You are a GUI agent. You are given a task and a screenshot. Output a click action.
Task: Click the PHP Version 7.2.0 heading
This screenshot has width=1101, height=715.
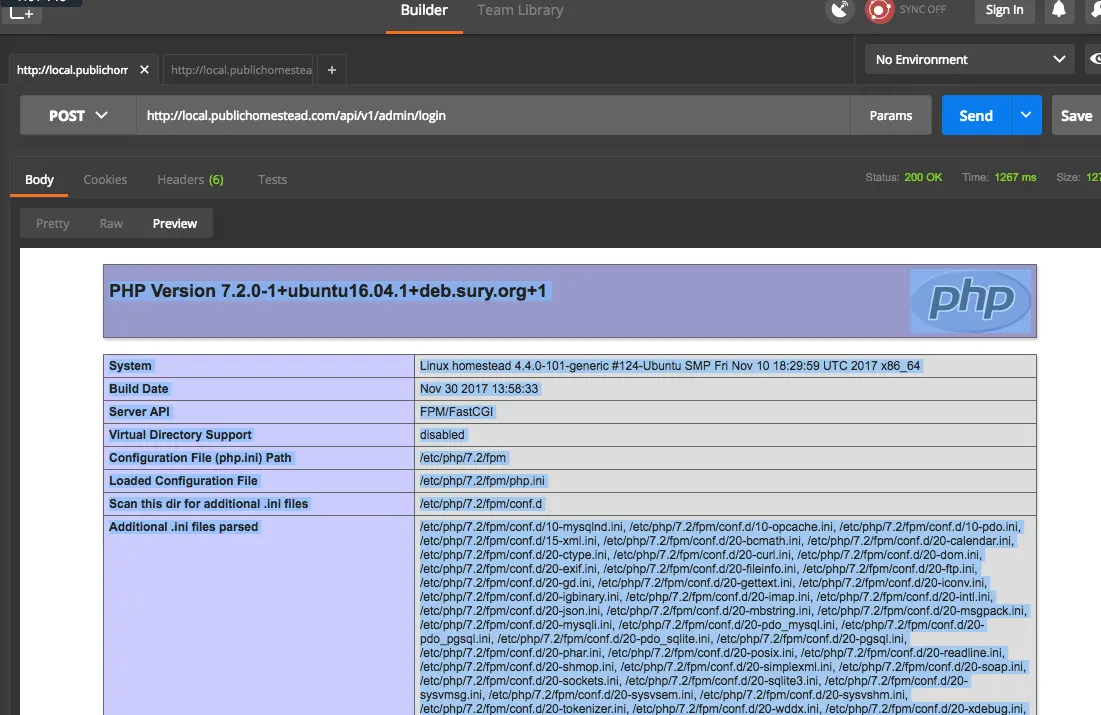328,291
